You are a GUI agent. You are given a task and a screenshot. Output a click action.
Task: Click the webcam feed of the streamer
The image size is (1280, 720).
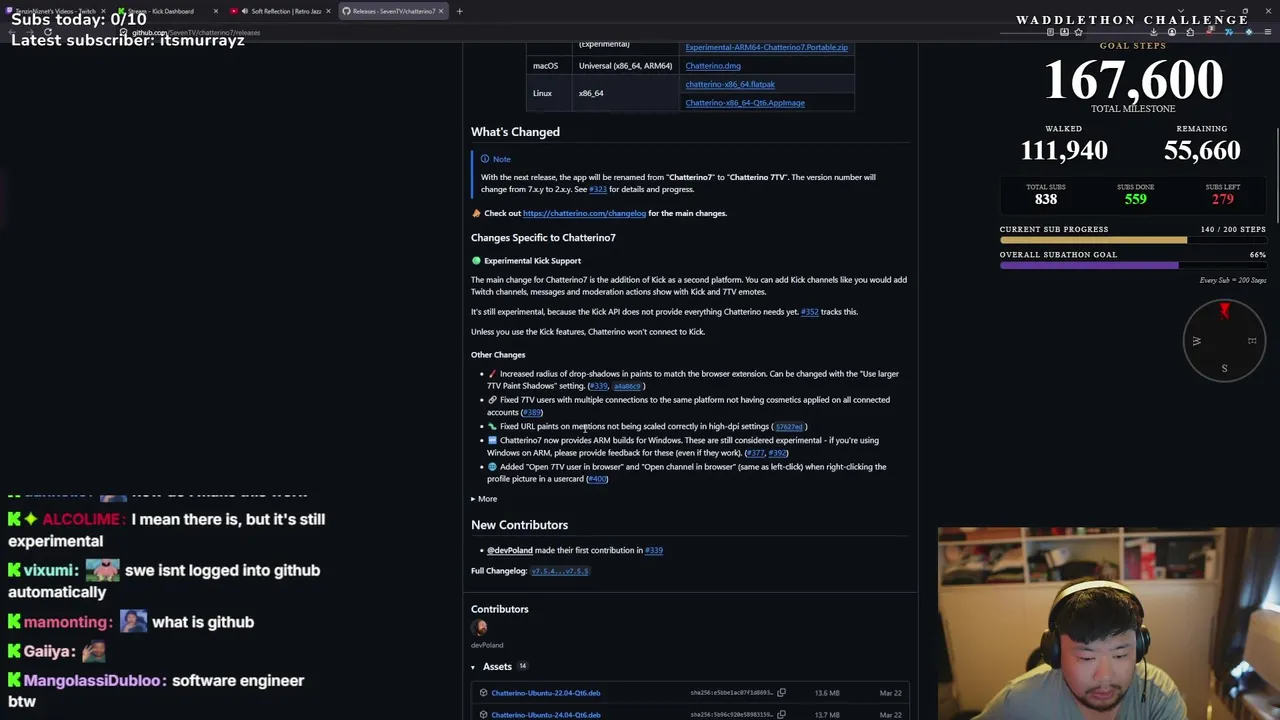[1109, 624]
